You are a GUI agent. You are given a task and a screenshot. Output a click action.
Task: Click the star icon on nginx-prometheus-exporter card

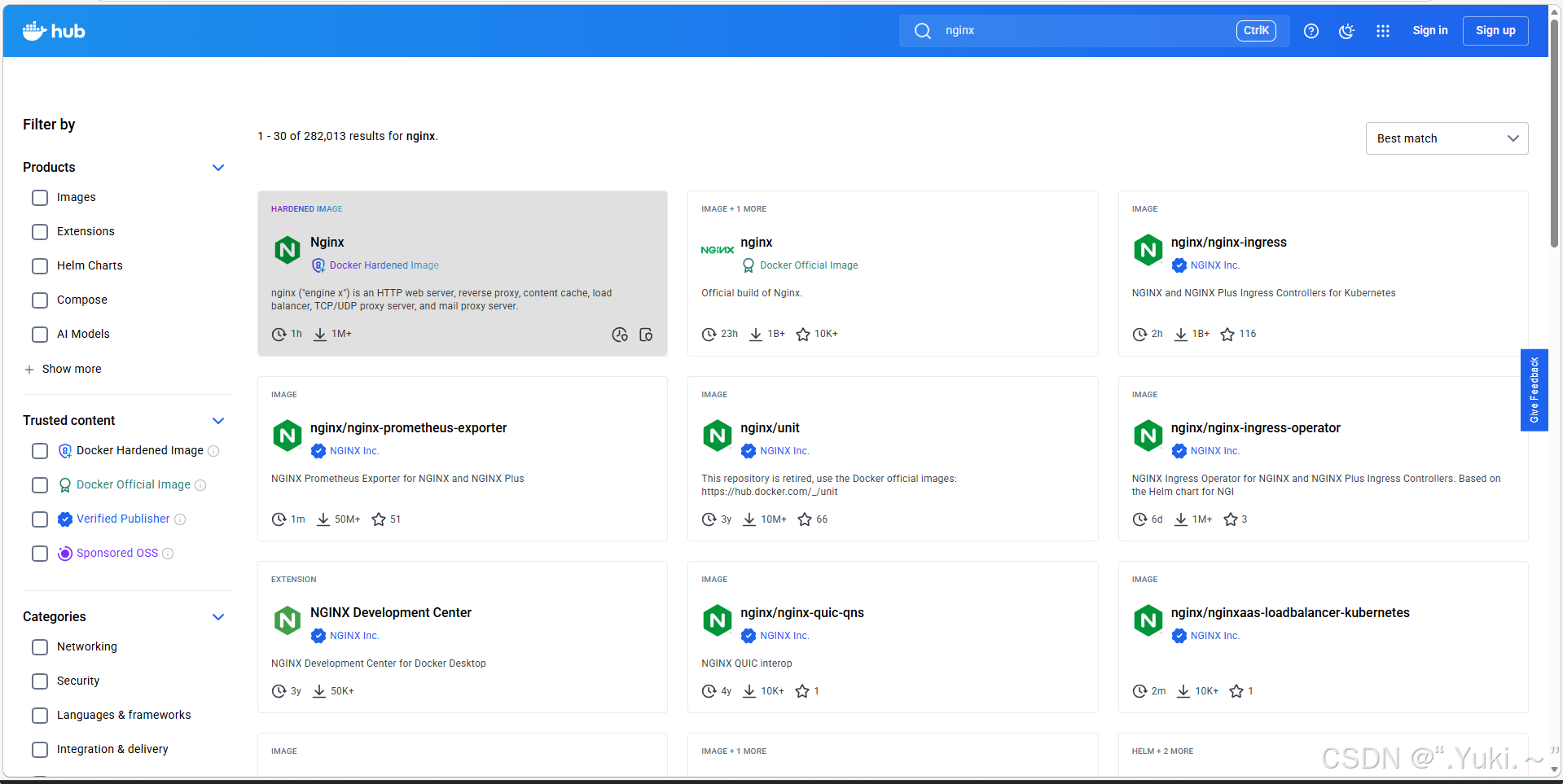[x=378, y=519]
